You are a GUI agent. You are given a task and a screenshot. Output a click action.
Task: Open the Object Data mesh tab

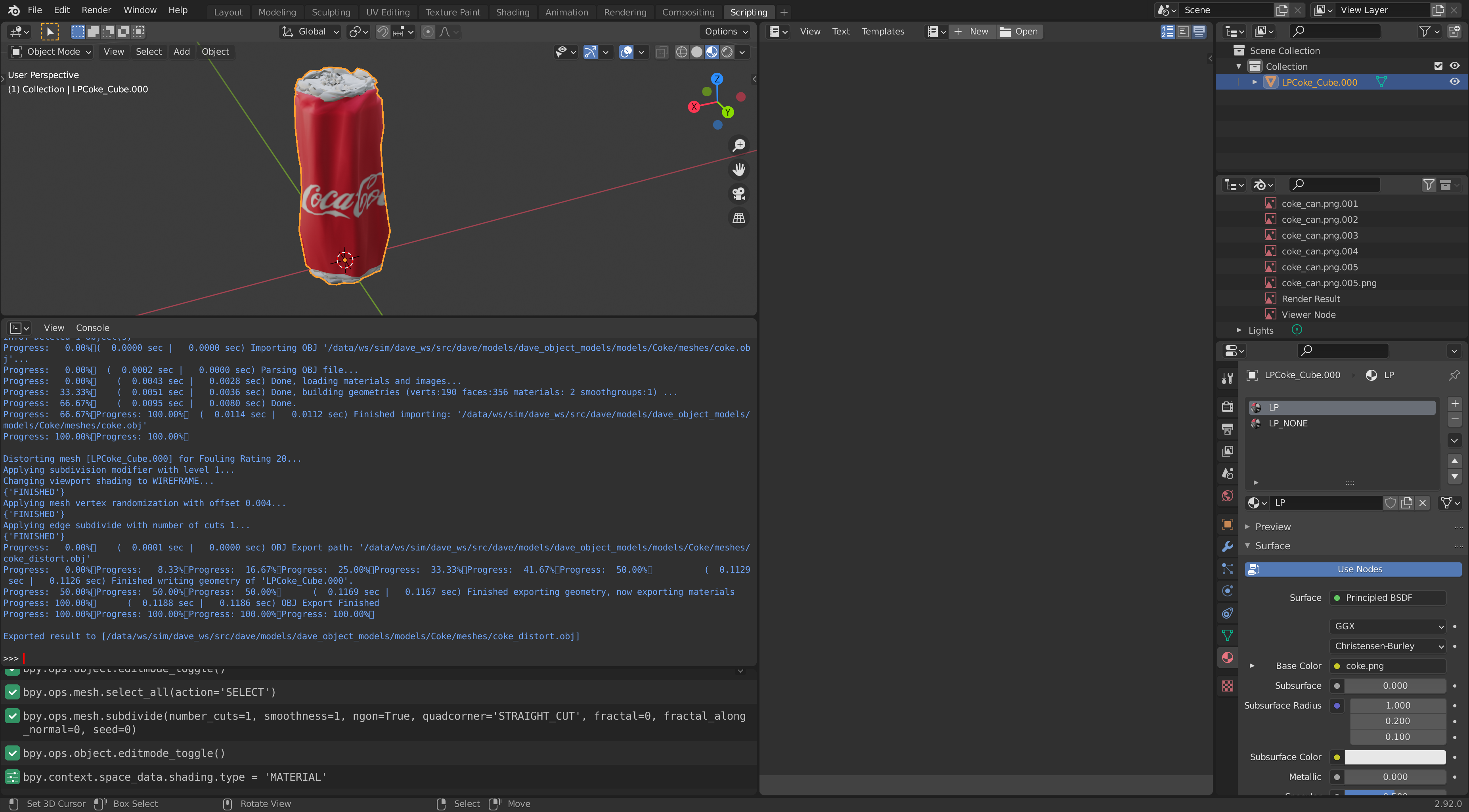click(1228, 635)
